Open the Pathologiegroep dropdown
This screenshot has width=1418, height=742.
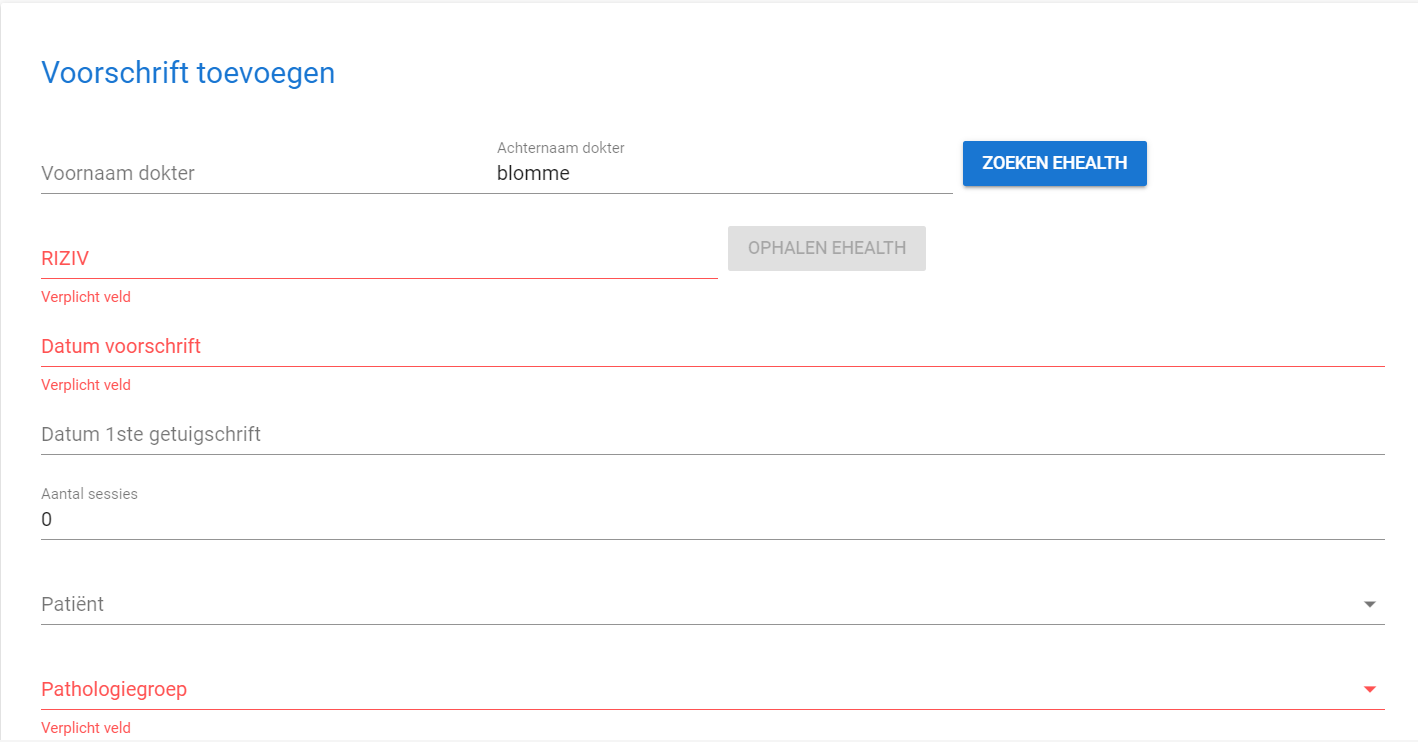coord(700,689)
